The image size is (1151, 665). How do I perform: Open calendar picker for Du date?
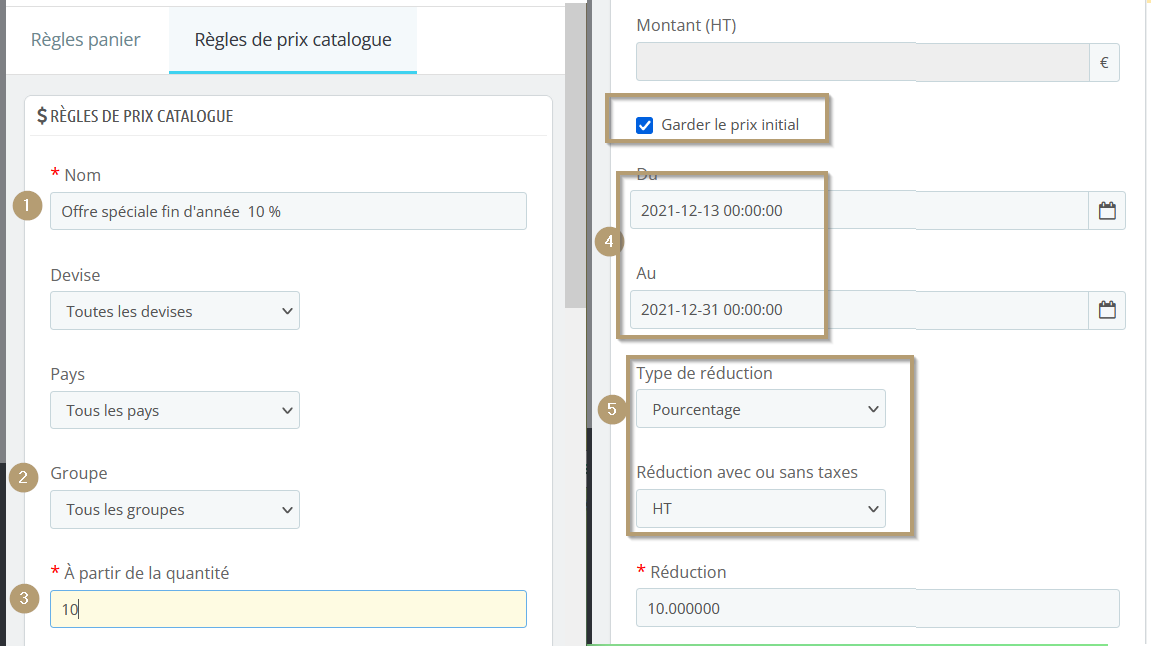1107,211
